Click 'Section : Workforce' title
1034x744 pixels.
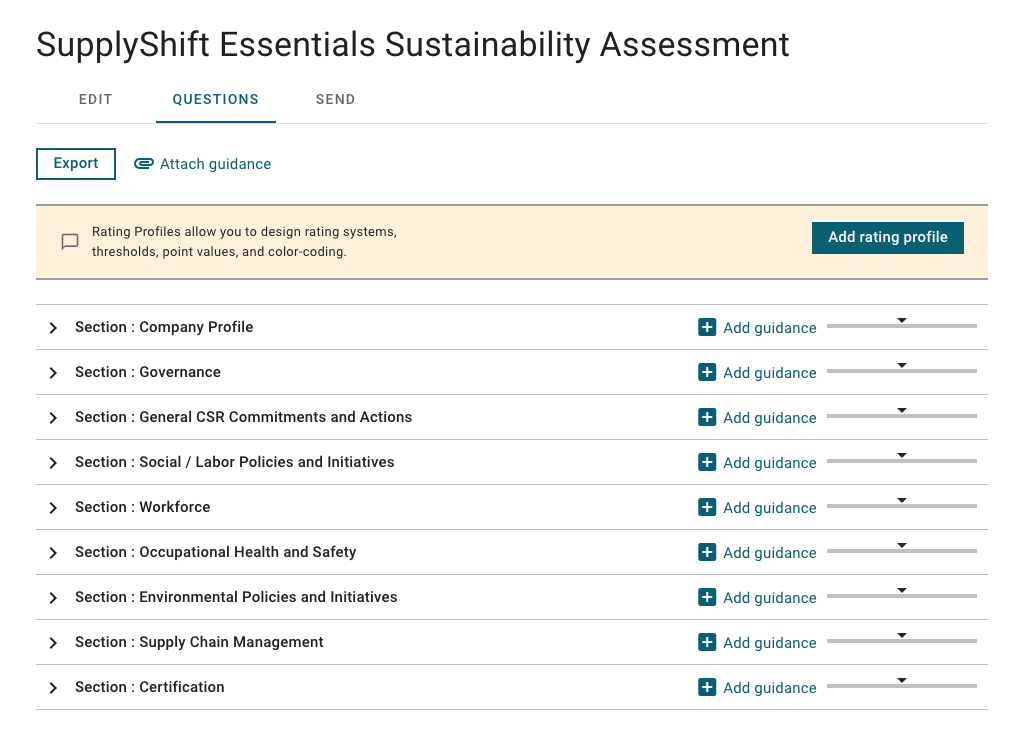[142, 507]
